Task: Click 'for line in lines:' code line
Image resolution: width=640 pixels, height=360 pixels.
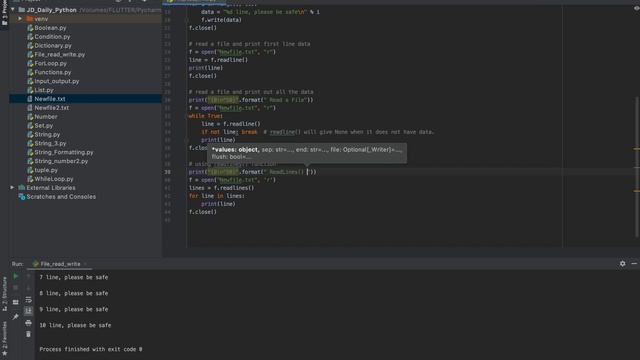Action: [216, 196]
